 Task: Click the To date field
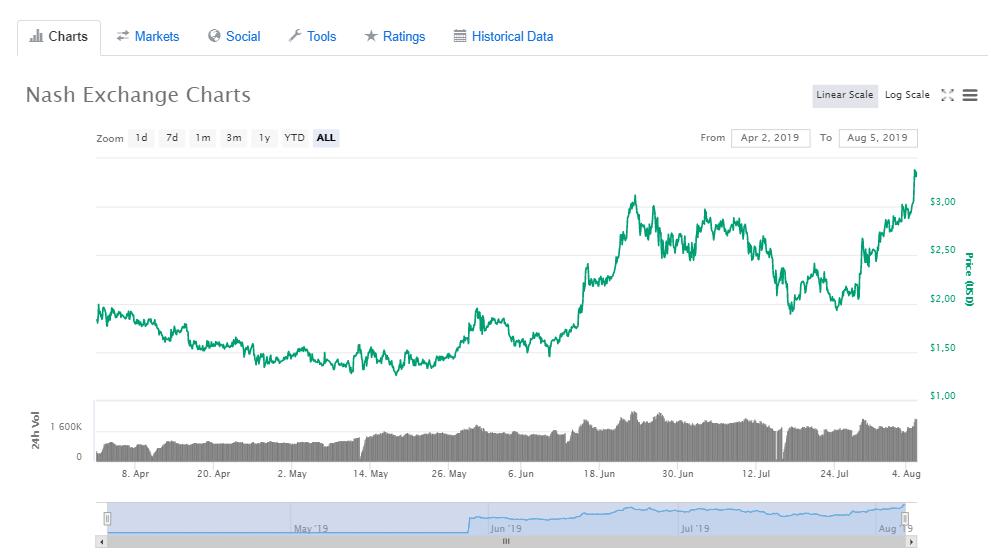tap(878, 138)
